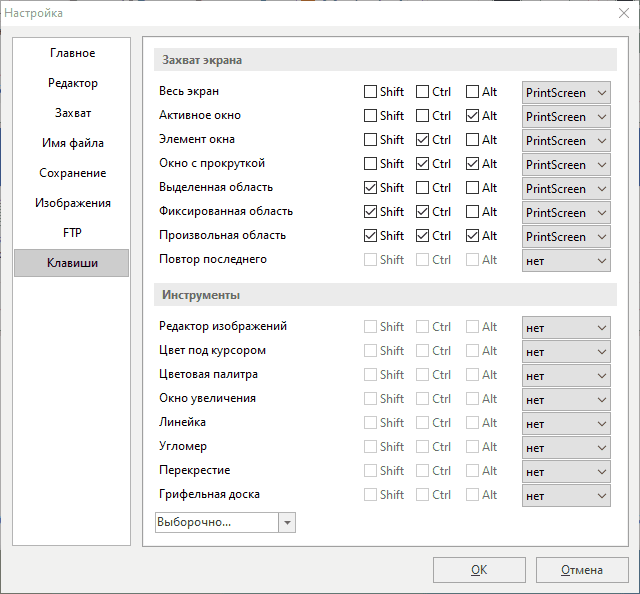Image resolution: width=640 pixels, height=594 pixels.
Task: Open key dropdown for Активное окно
Action: tap(566, 117)
